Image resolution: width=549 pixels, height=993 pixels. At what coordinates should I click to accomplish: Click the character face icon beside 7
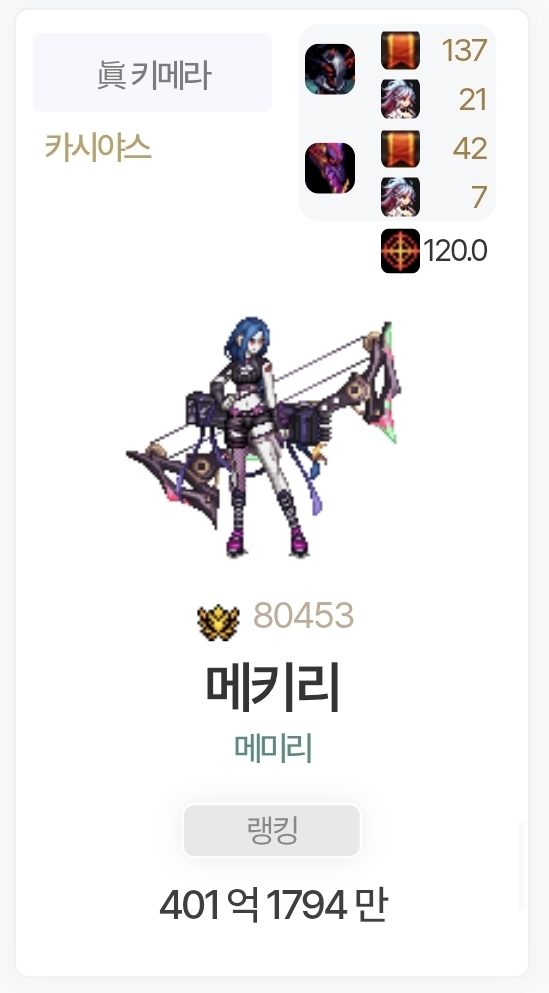[400, 197]
